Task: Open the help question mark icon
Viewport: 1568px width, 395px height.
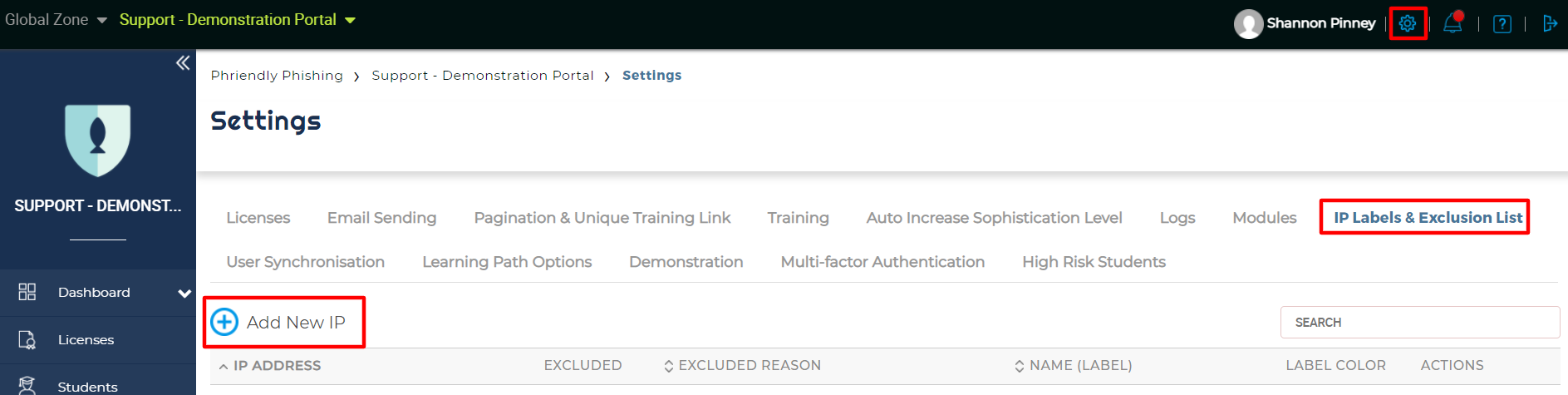Action: click(1502, 23)
